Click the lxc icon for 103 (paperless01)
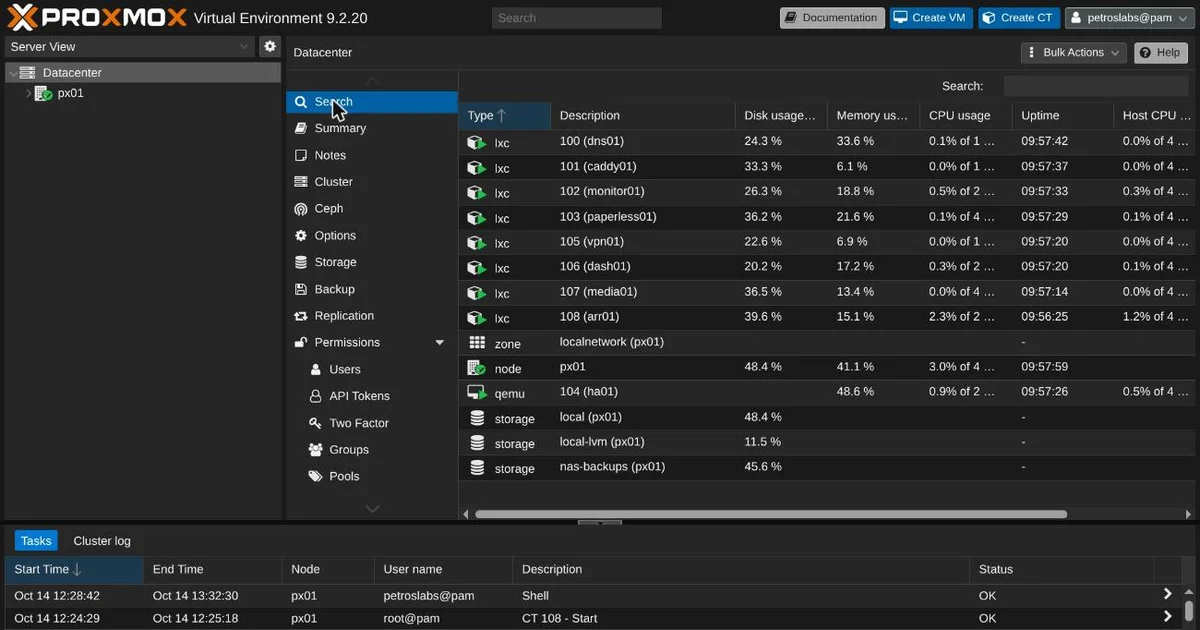The width and height of the screenshot is (1200, 630). coord(476,217)
